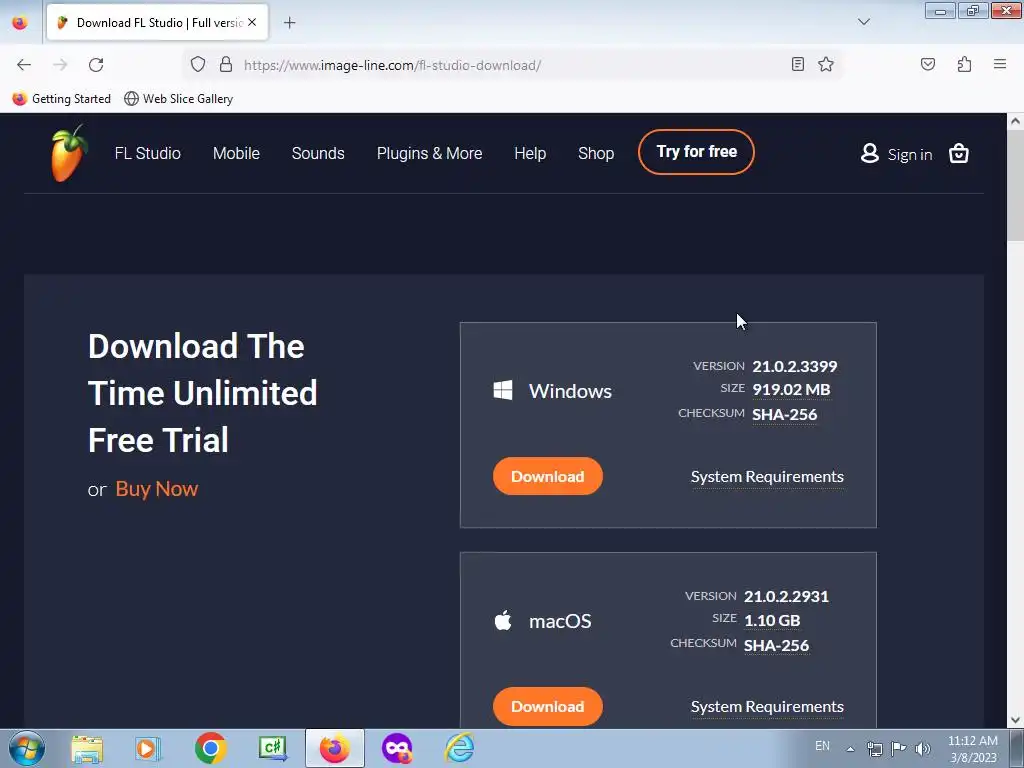Click the Windows logo icon in download card
Image resolution: width=1024 pixels, height=768 pixels.
point(503,391)
